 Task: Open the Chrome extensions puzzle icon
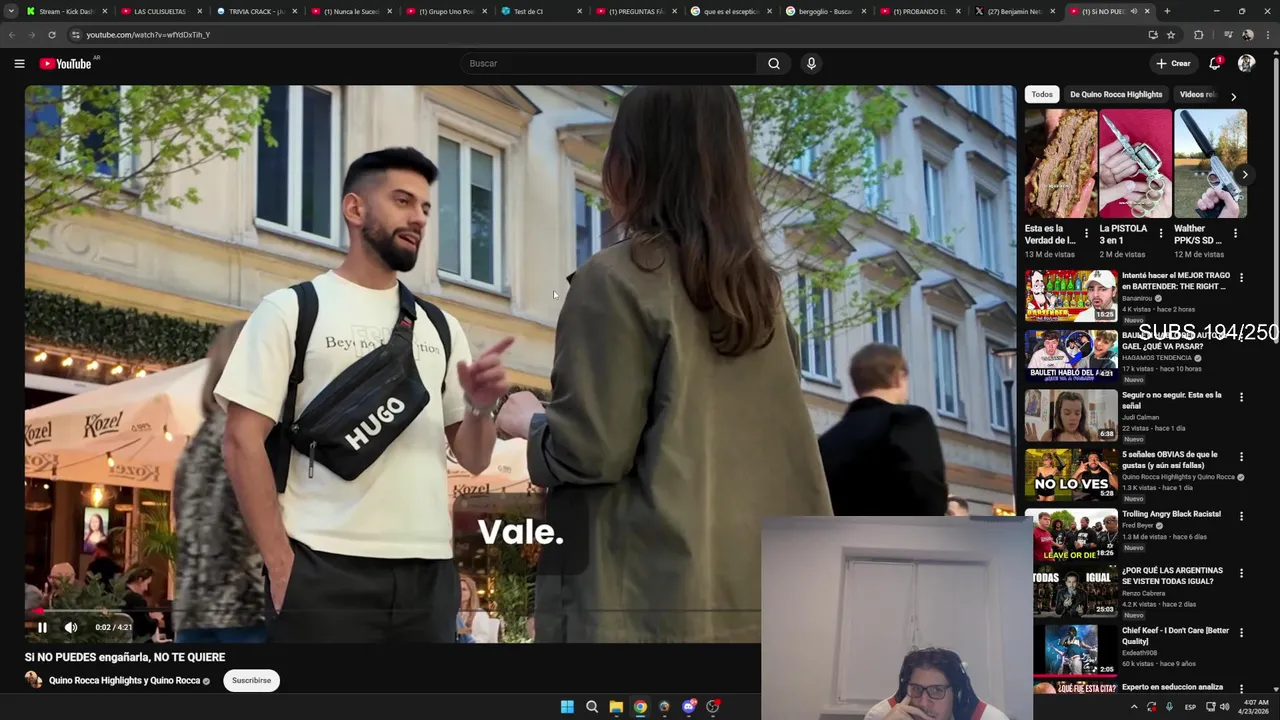pos(1199,35)
